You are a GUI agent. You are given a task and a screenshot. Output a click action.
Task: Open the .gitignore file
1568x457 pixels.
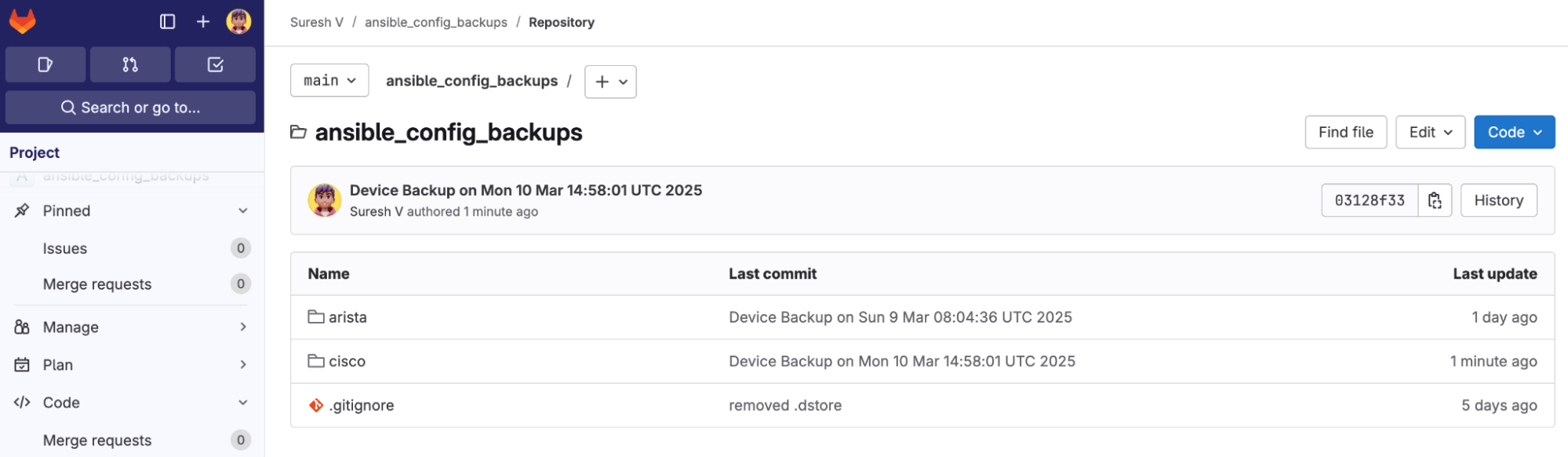point(362,405)
